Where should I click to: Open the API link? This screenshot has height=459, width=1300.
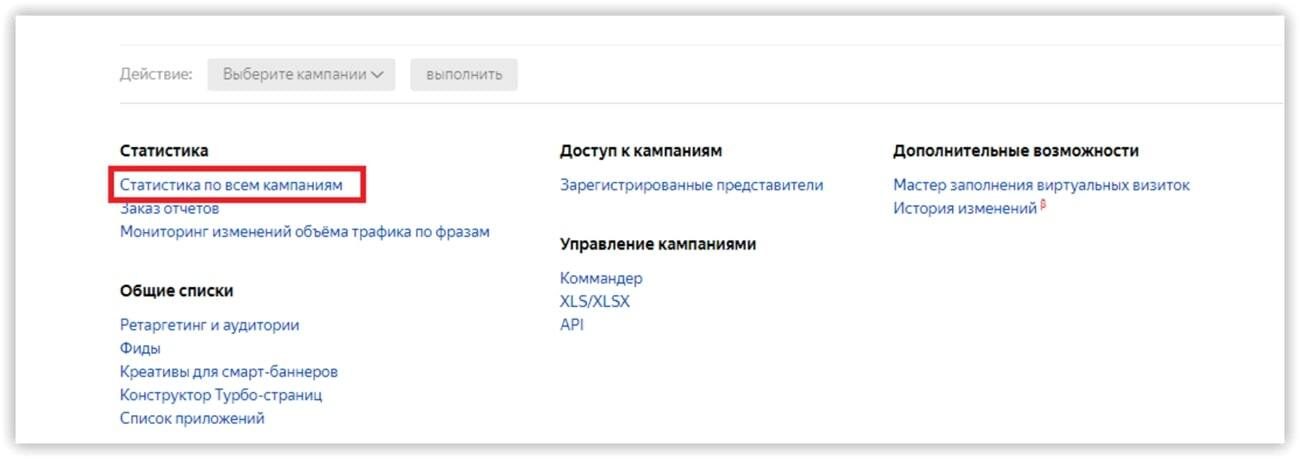tap(572, 325)
